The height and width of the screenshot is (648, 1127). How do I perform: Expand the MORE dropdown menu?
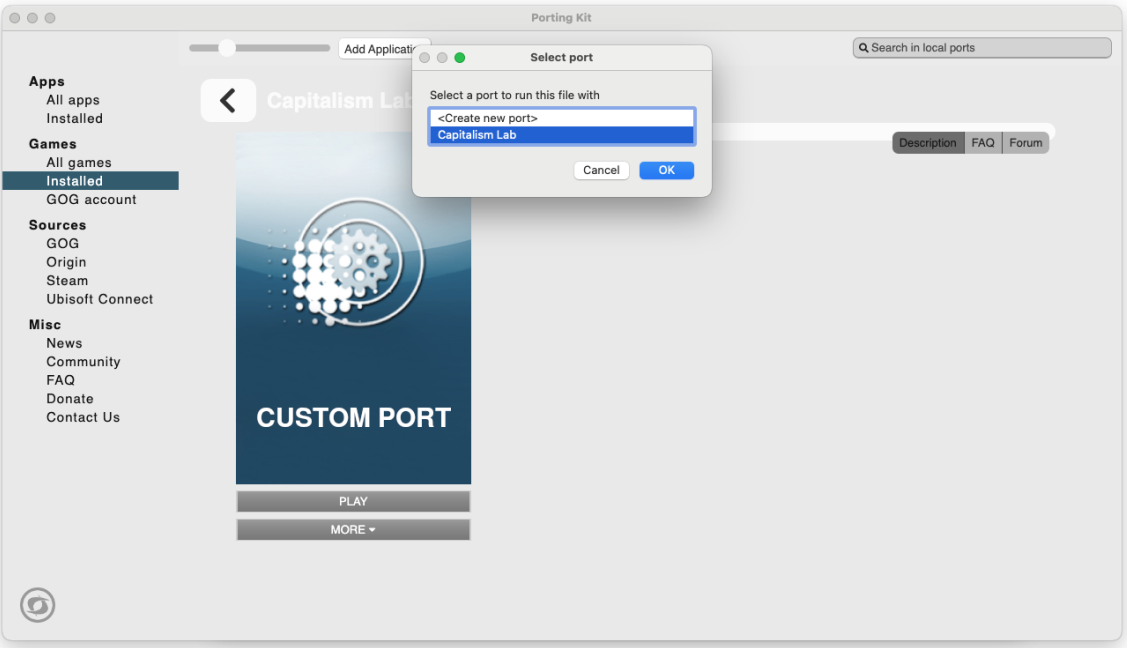353,529
